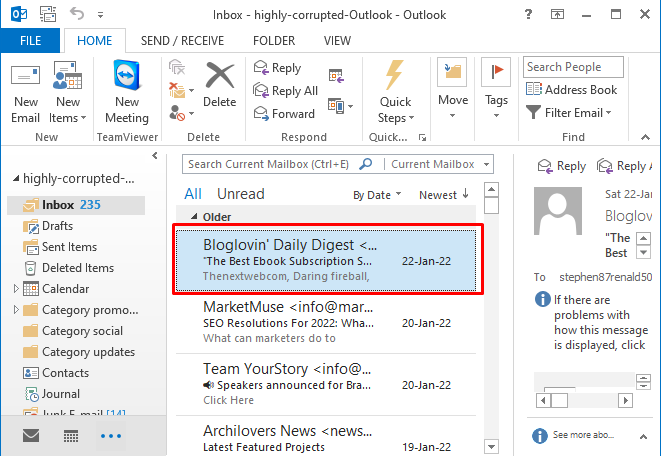Expand the Calendar folder
This screenshot has width=661, height=456.
(x=16, y=289)
